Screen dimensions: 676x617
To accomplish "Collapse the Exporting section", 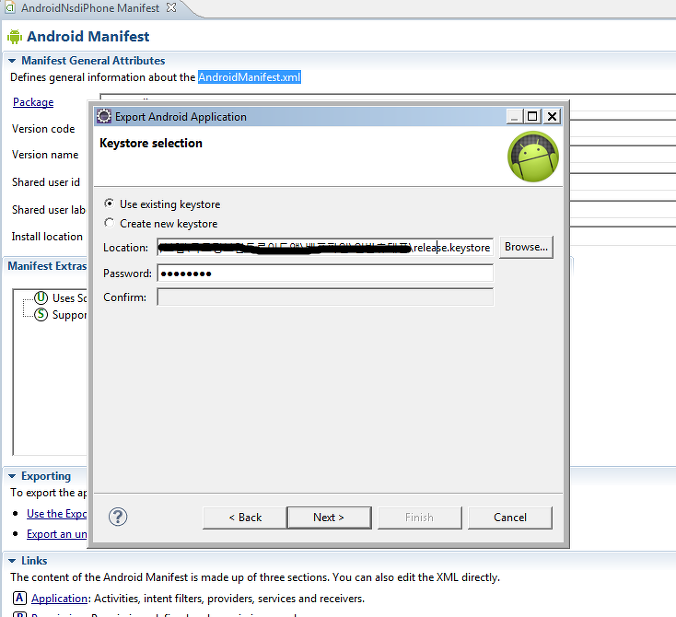I will click(12, 476).
